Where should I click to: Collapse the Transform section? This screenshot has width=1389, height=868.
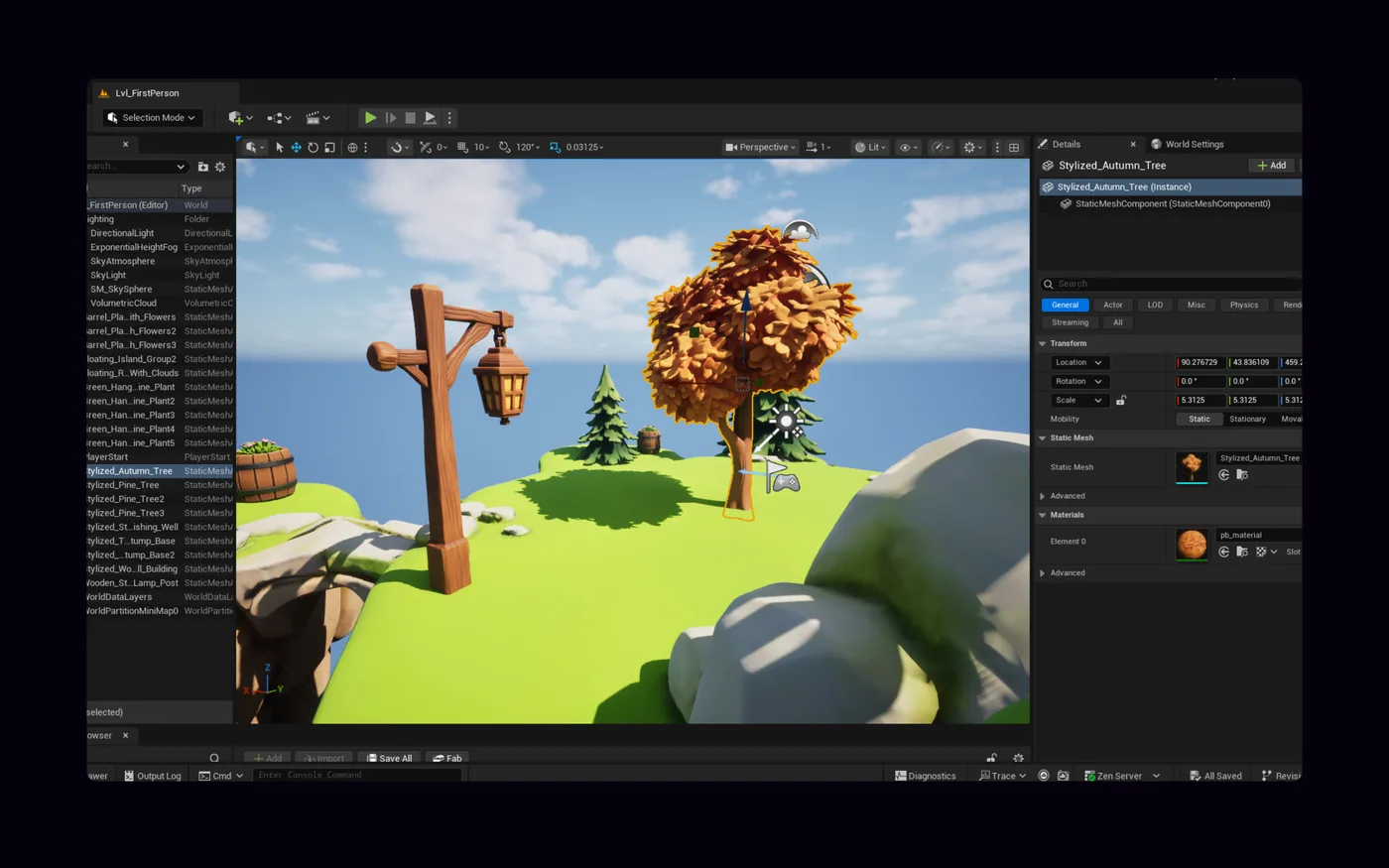pos(1043,343)
